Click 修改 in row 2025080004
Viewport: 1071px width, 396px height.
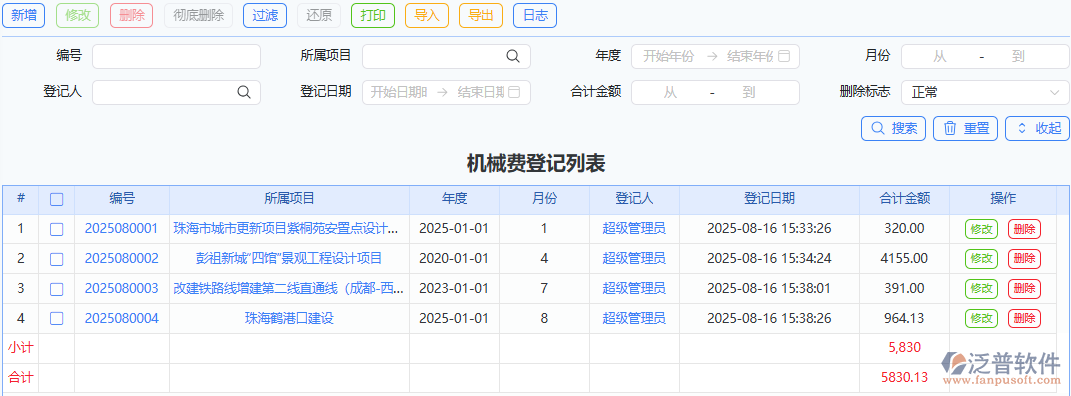pyautogui.click(x=981, y=318)
